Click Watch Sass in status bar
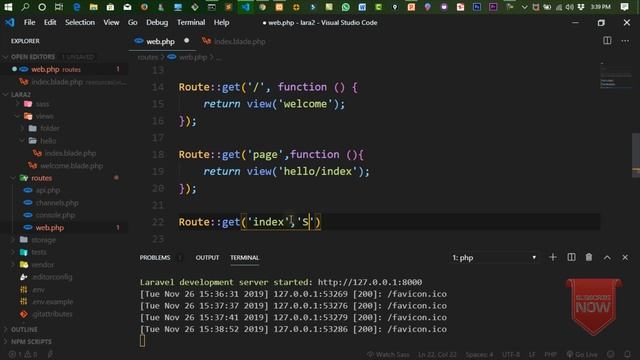 click(388, 354)
